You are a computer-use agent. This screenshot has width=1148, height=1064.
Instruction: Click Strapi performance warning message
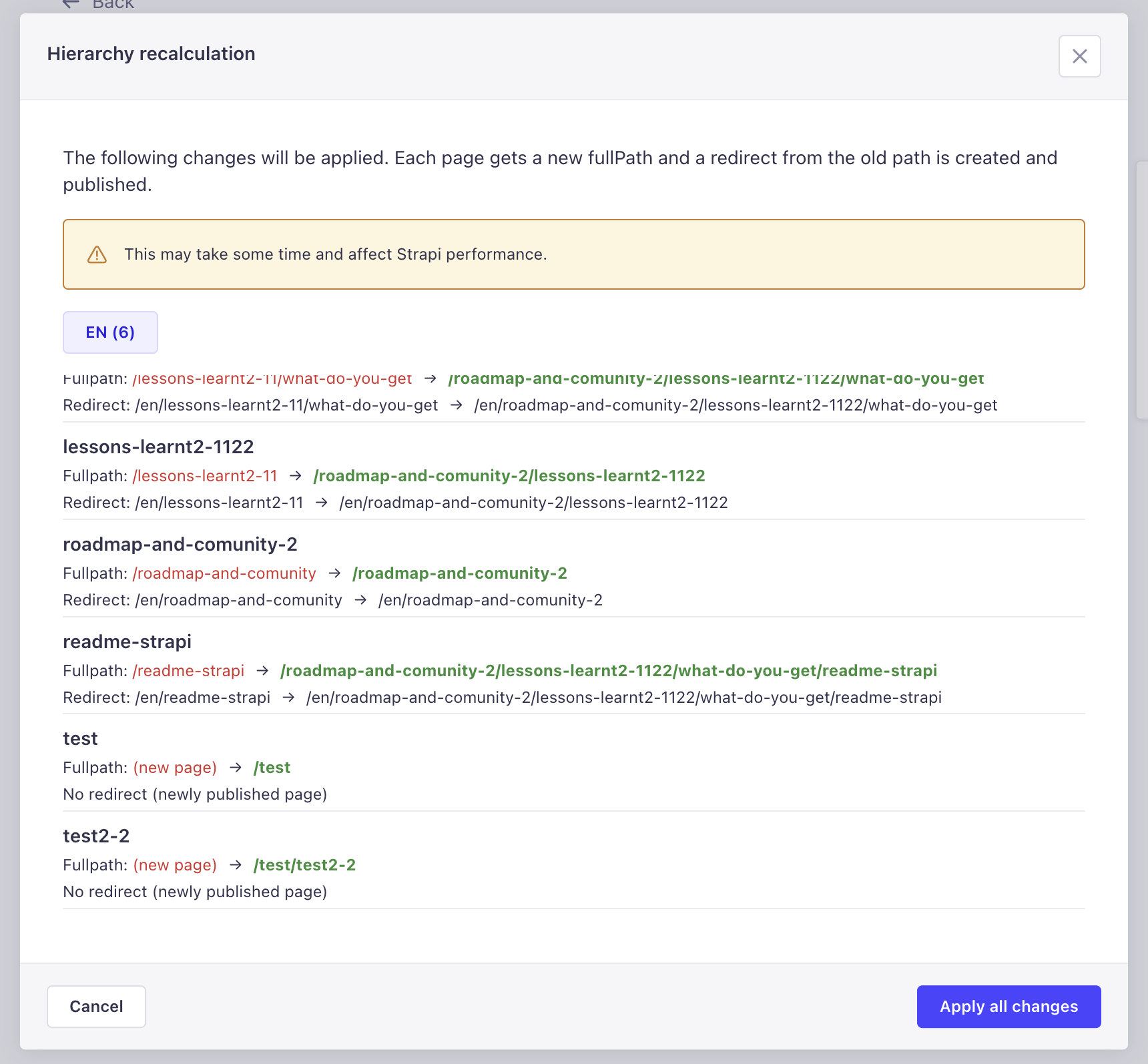click(x=336, y=254)
